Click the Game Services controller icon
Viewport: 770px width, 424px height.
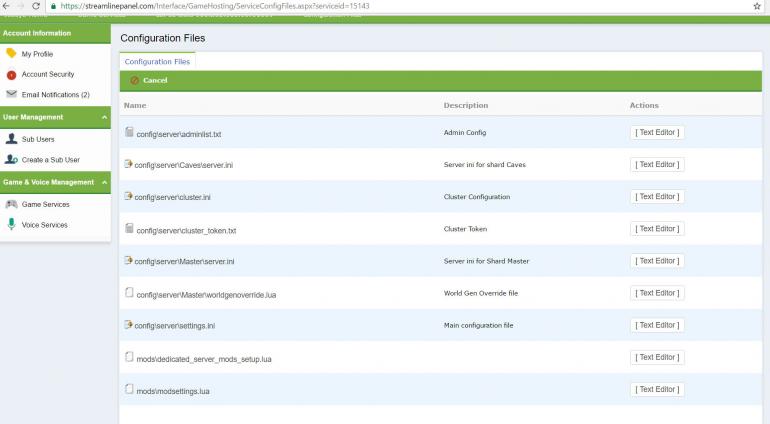click(x=11, y=204)
